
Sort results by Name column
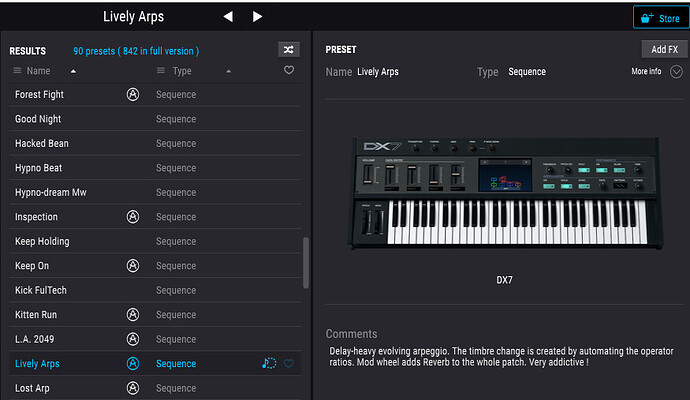tap(38, 71)
